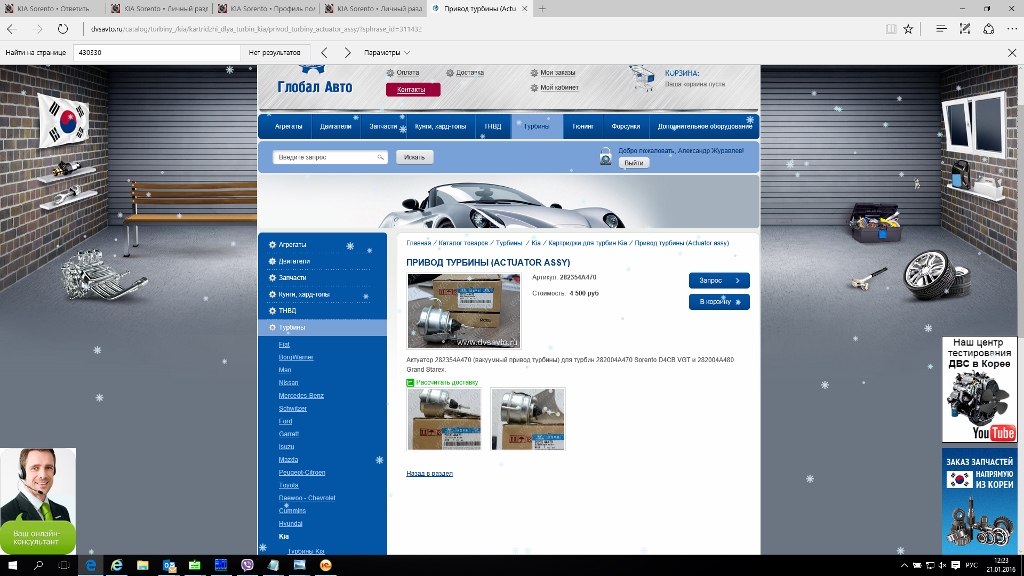
Task: Open the main actuator product photo
Action: pos(464,310)
